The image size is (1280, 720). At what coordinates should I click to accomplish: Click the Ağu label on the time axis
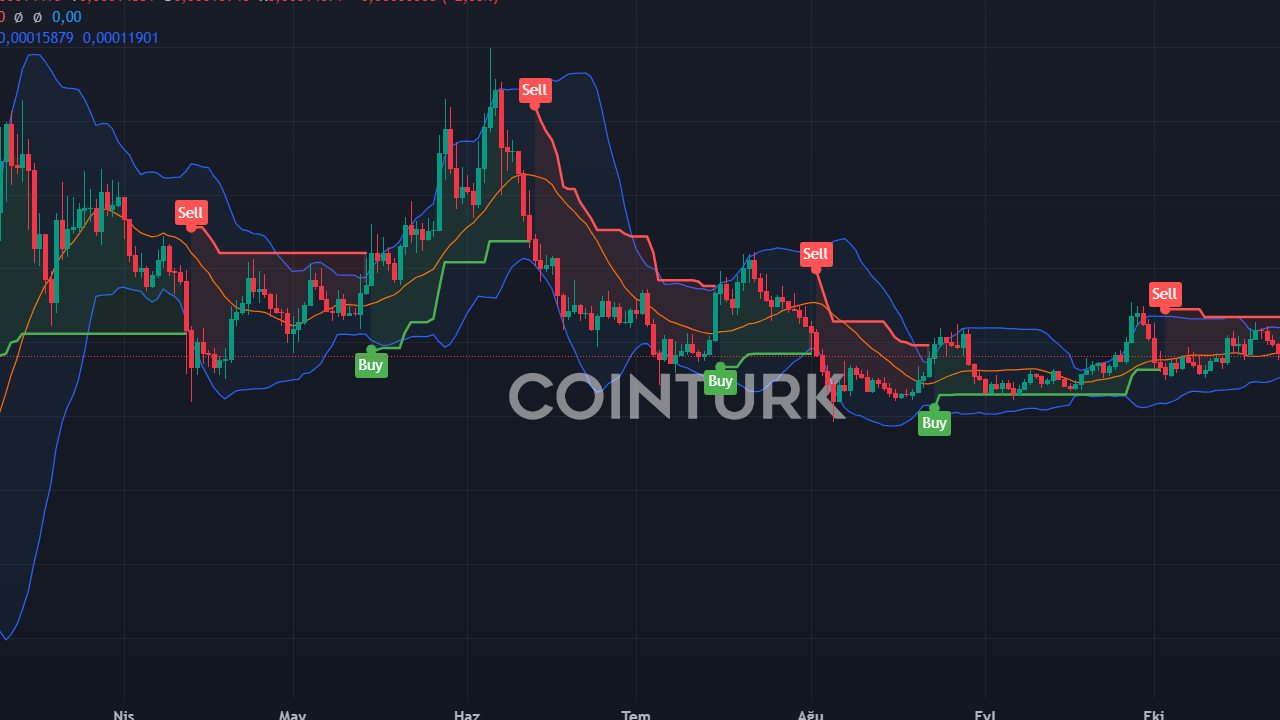click(810, 714)
